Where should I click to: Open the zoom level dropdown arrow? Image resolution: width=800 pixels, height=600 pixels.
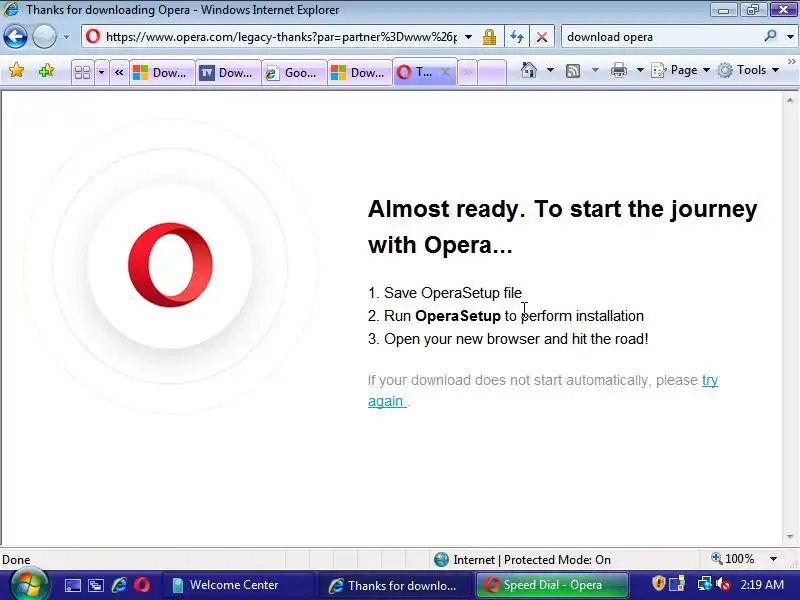(773, 559)
